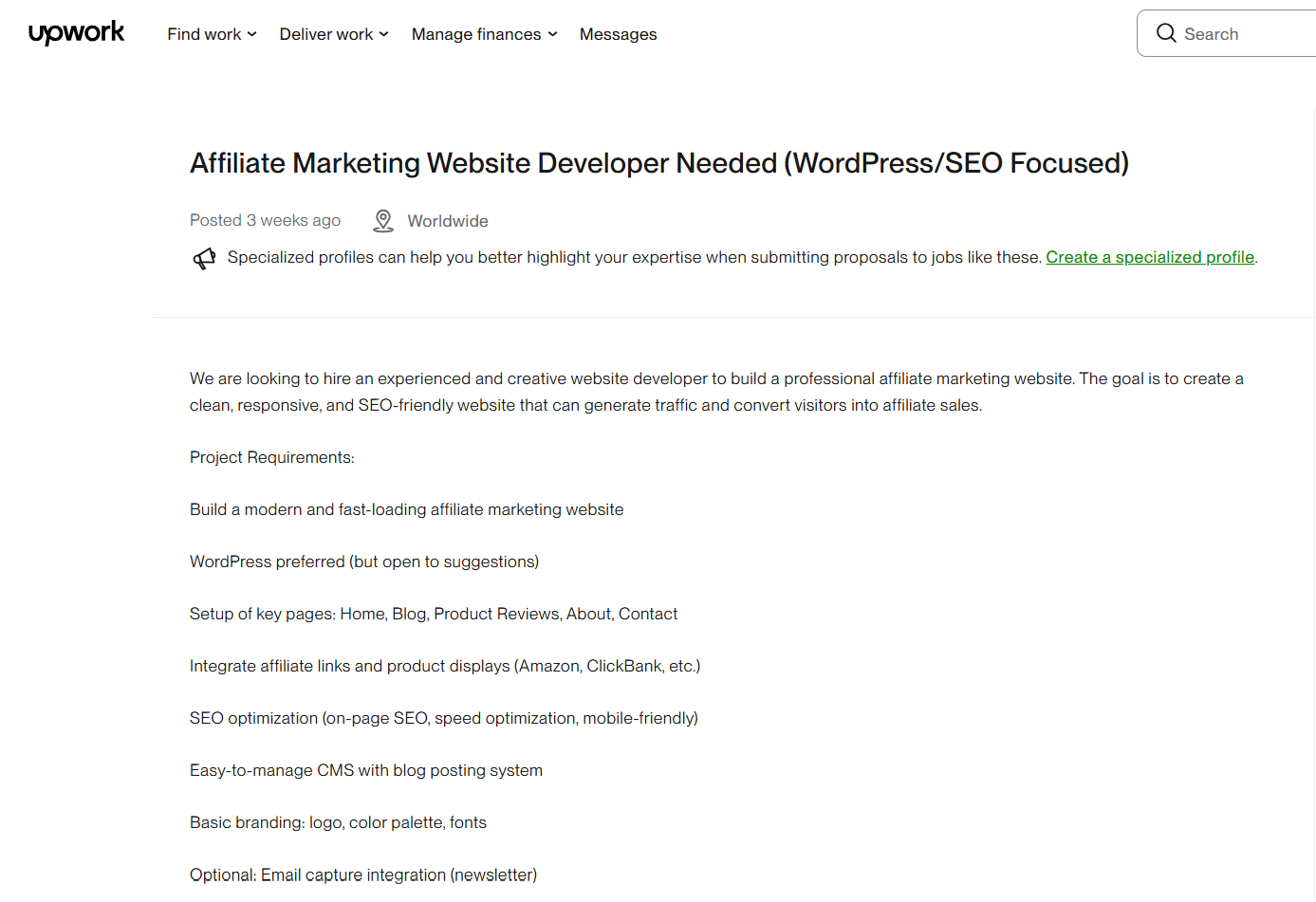Screen dimensions: 1316x902
Task: Open the Messages menu
Action: point(618,34)
